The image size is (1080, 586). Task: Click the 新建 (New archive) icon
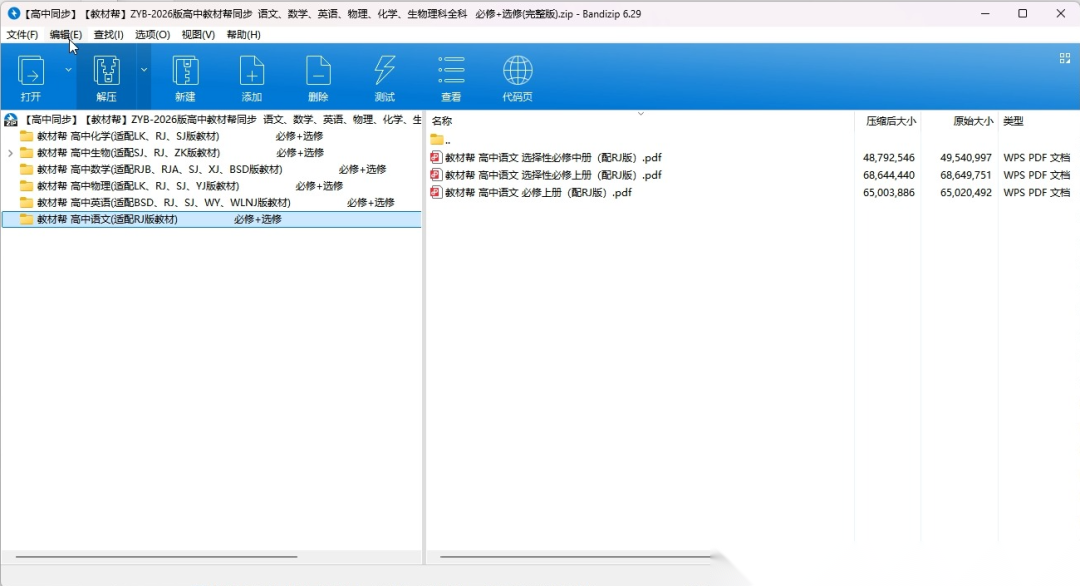tap(185, 72)
